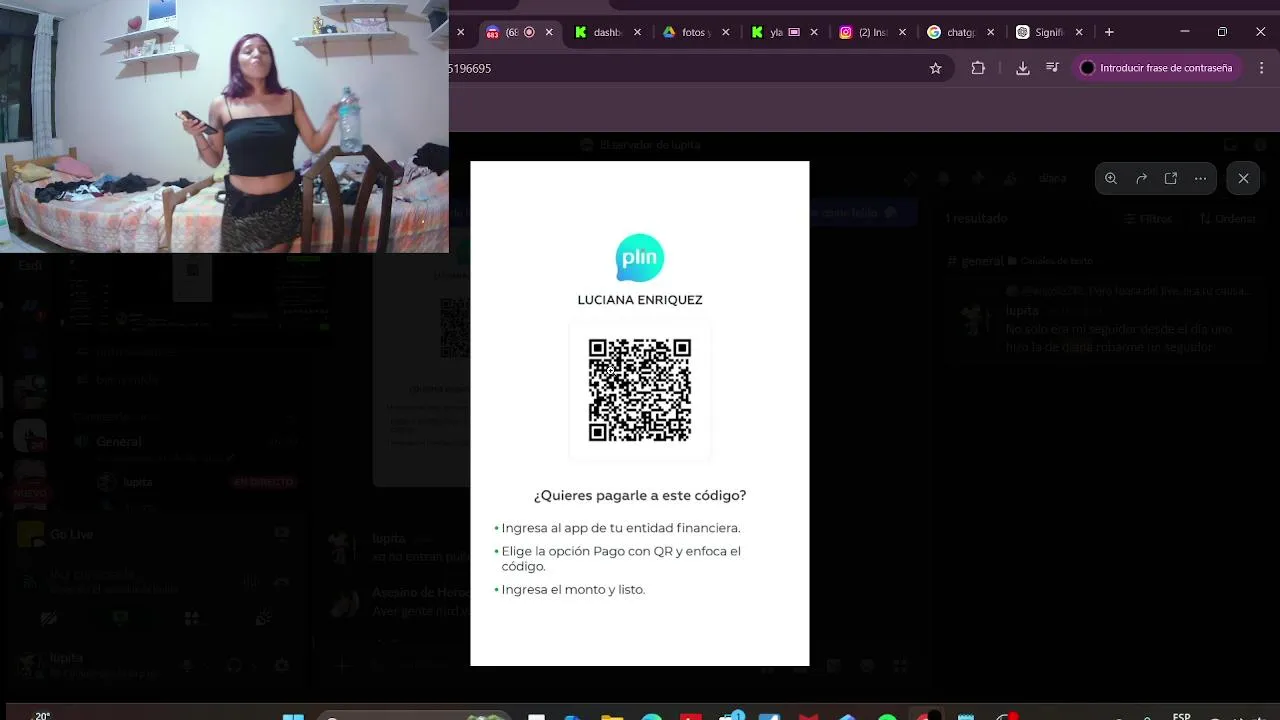1280x720 pixels.
Task: Click Go Live in Discord voice panel
Action: tap(71, 535)
